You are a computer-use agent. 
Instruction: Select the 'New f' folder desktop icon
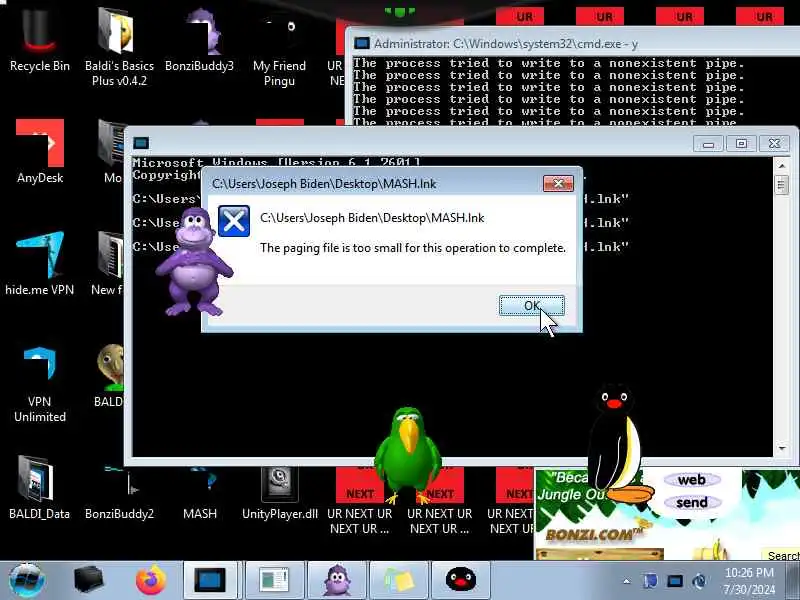[x=109, y=263]
